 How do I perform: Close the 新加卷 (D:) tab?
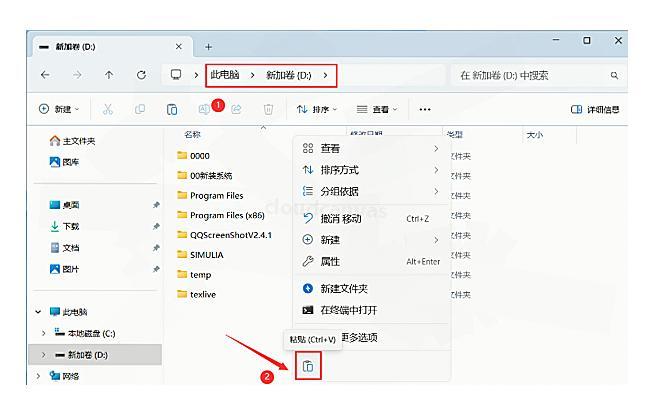(178, 47)
